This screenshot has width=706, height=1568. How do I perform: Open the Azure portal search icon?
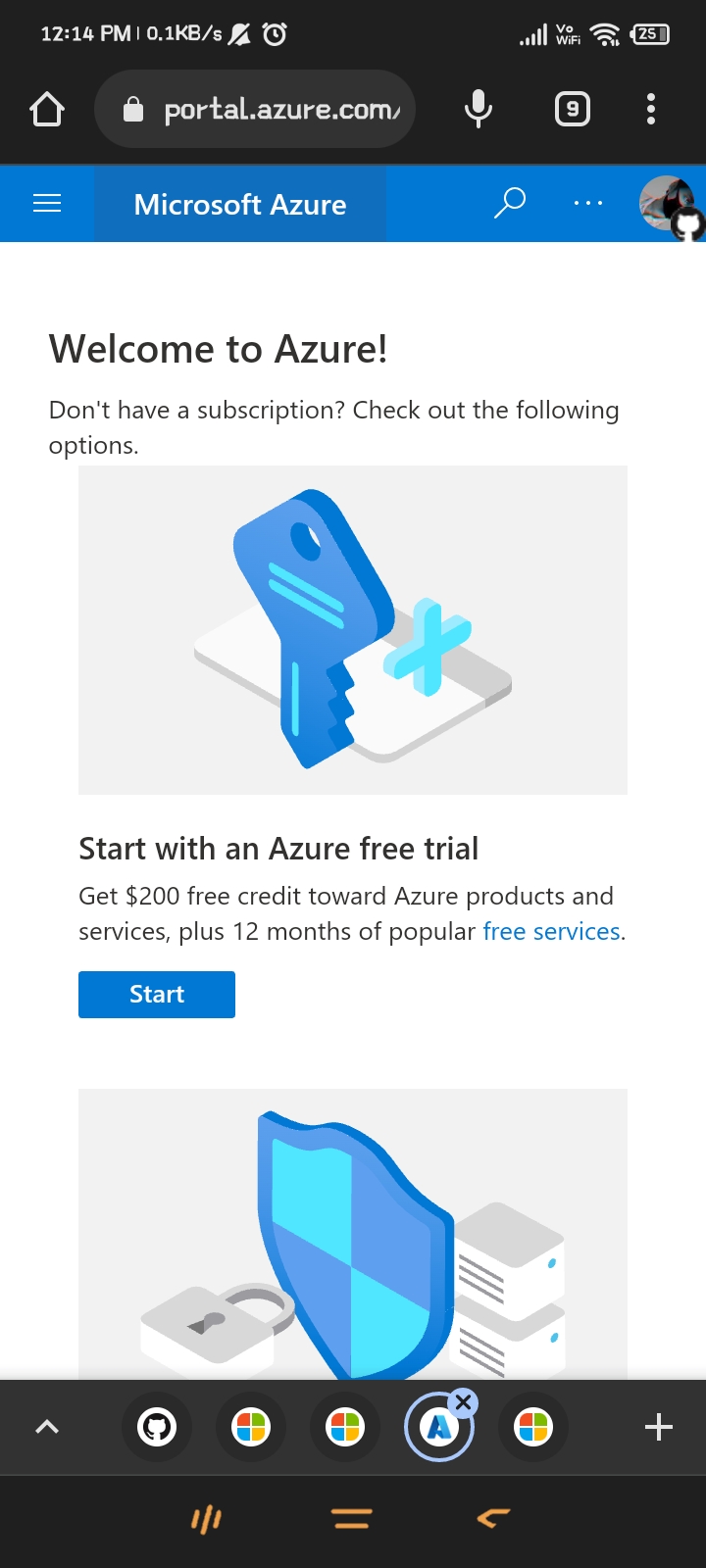click(x=509, y=204)
